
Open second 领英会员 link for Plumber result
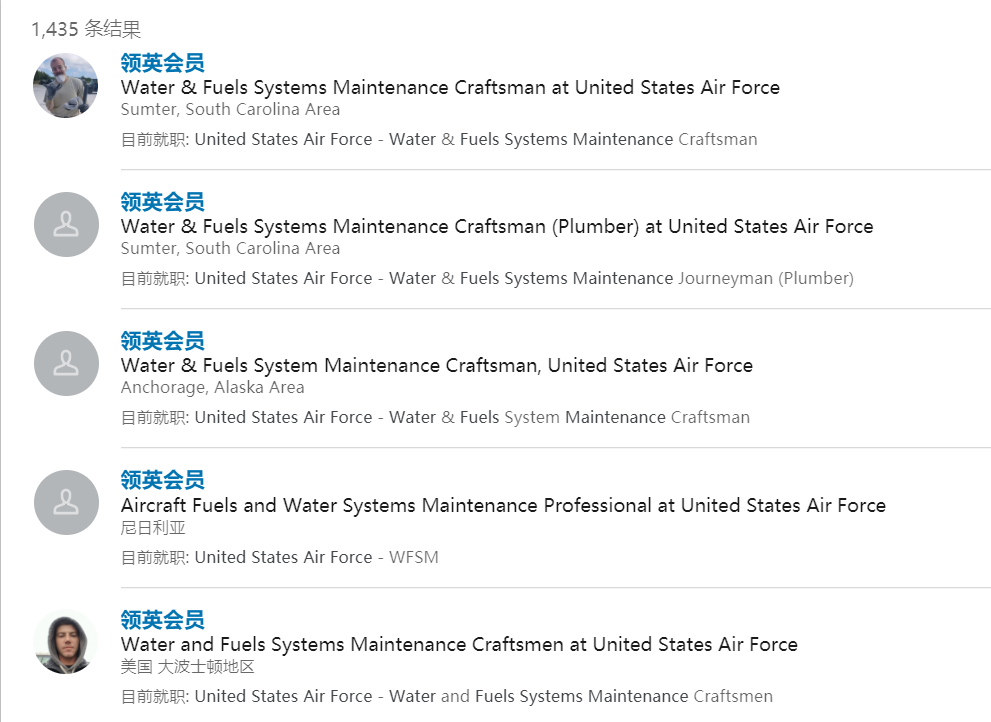coord(162,202)
